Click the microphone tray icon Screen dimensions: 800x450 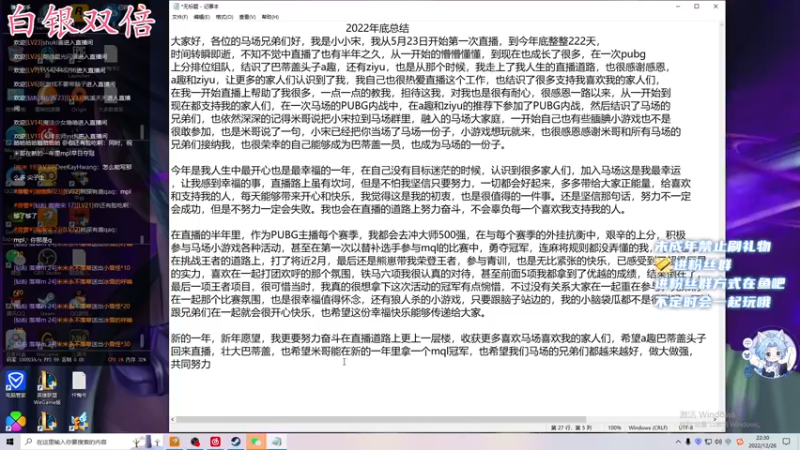tap(688, 442)
